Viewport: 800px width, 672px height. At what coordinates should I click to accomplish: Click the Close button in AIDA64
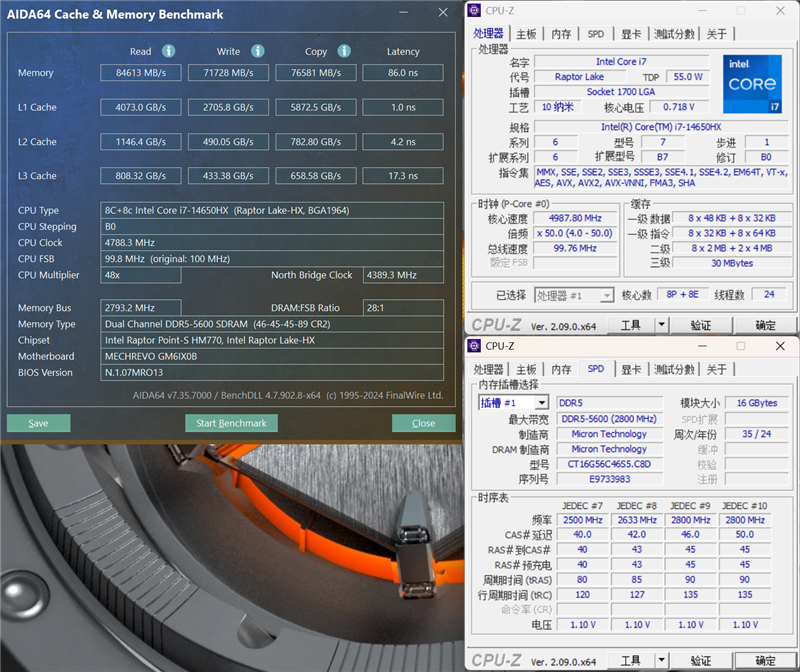click(423, 423)
